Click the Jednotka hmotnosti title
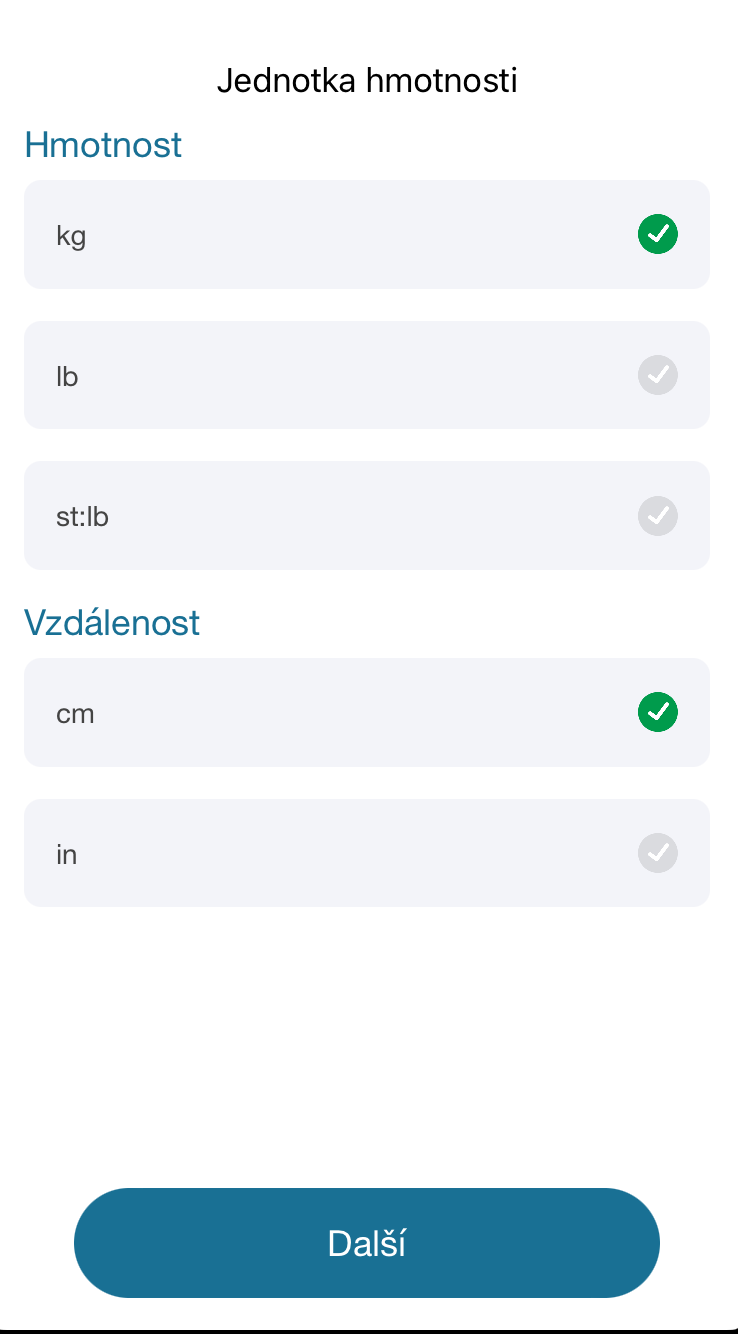Viewport: 738px width, 1334px height. pos(367,80)
